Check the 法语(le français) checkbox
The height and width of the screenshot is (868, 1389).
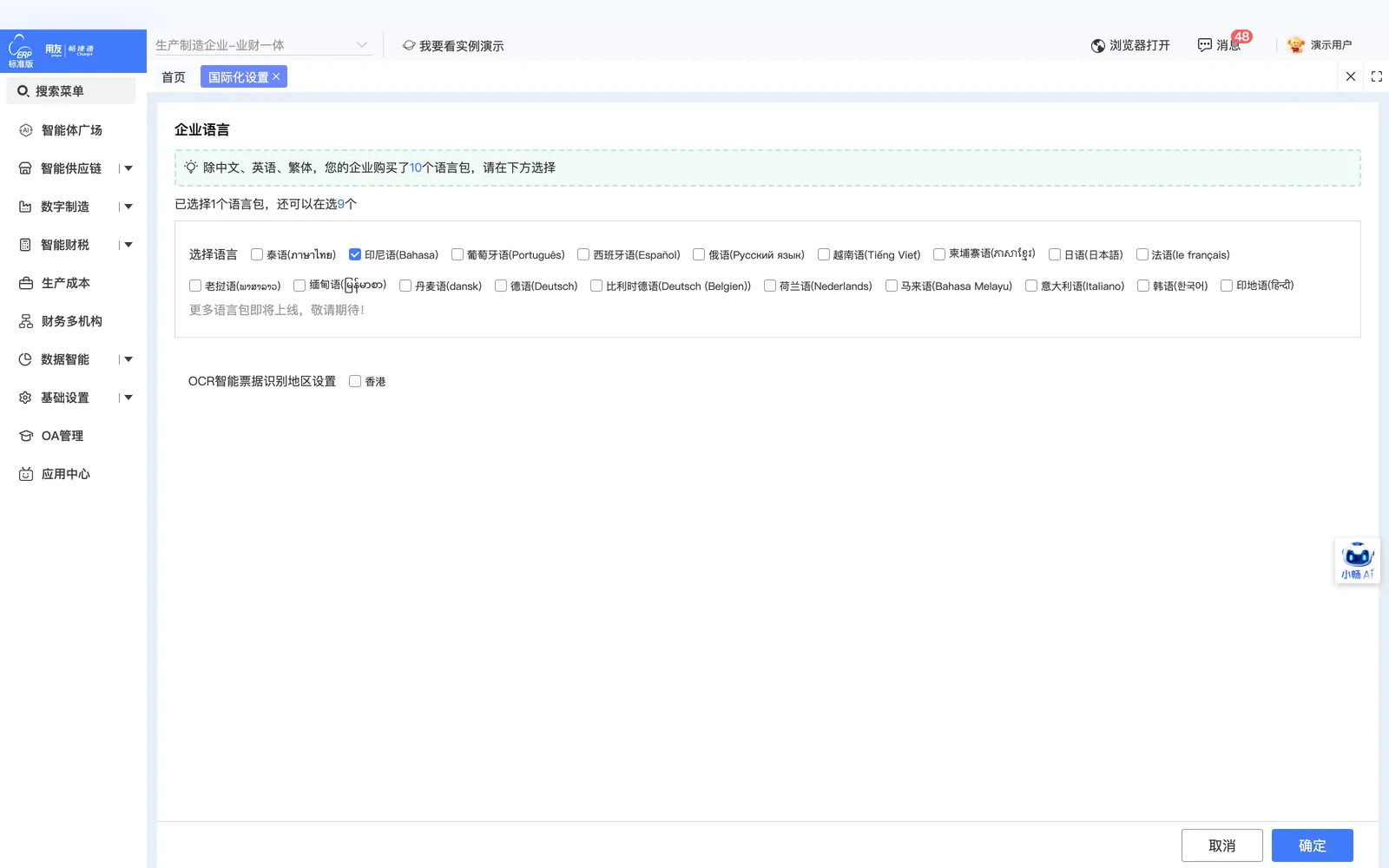[x=1142, y=254]
